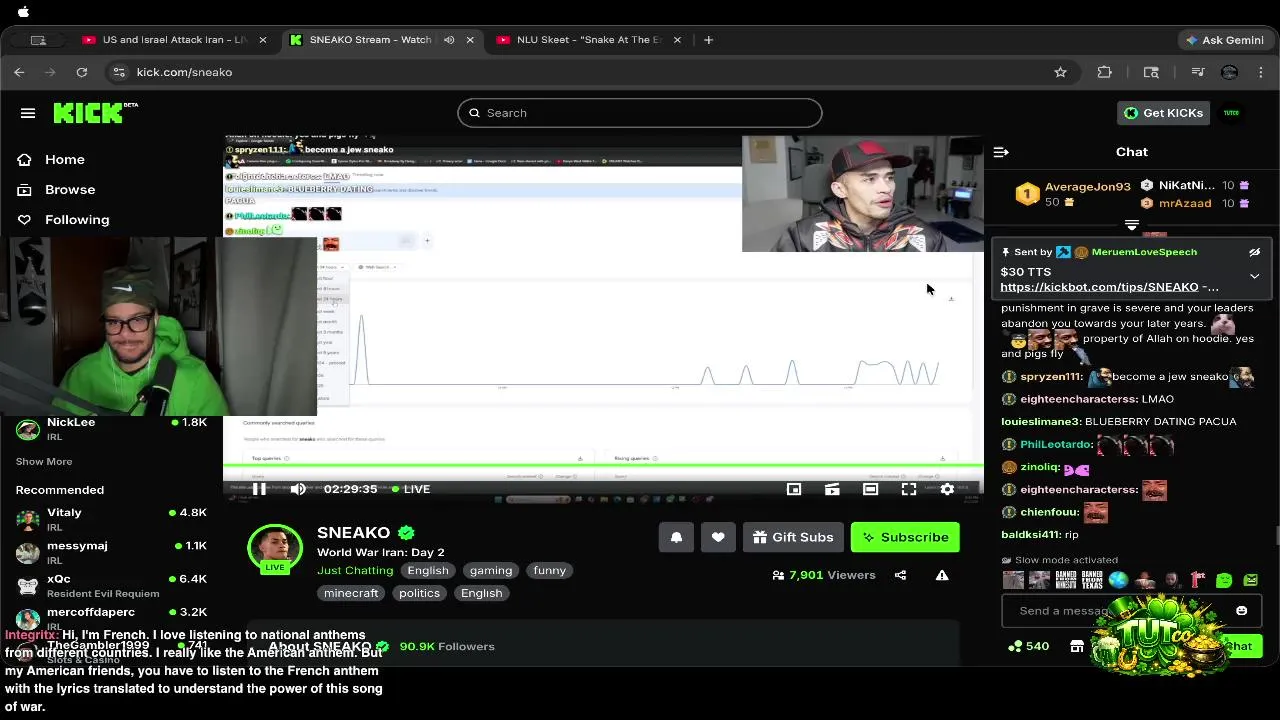The width and height of the screenshot is (1280, 720).
Task: Open the player settings gear
Action: coord(947,489)
